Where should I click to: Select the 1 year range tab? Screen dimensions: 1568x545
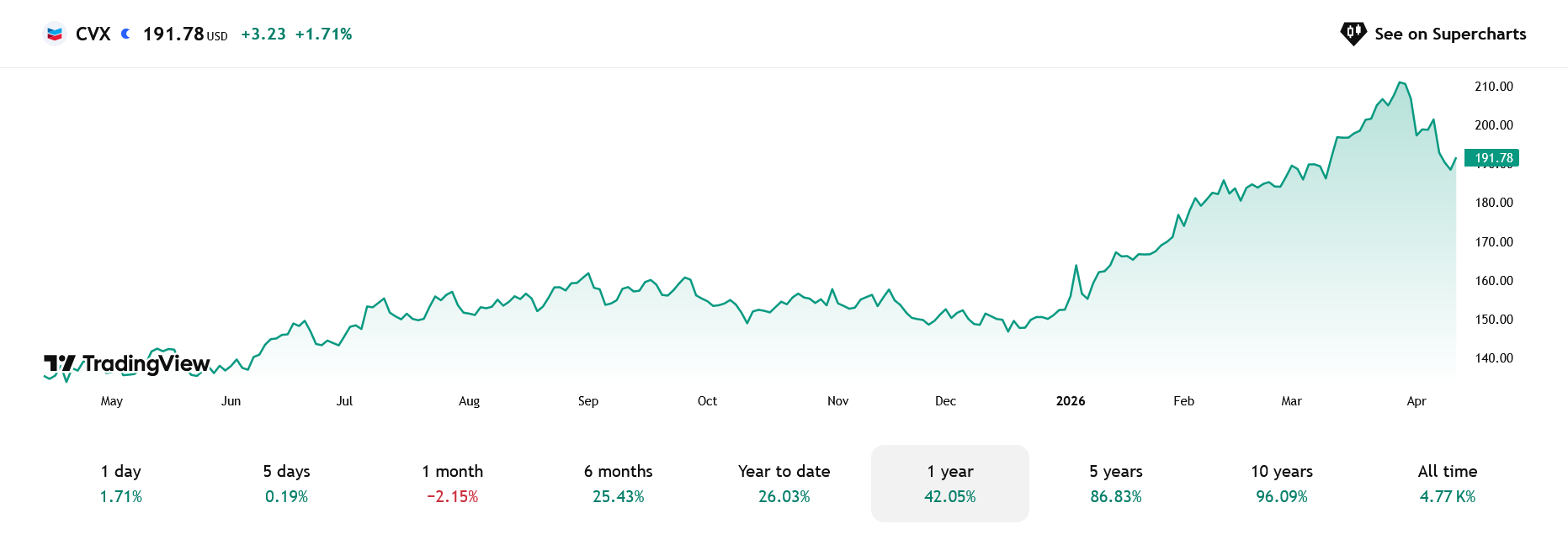pyautogui.click(x=949, y=484)
